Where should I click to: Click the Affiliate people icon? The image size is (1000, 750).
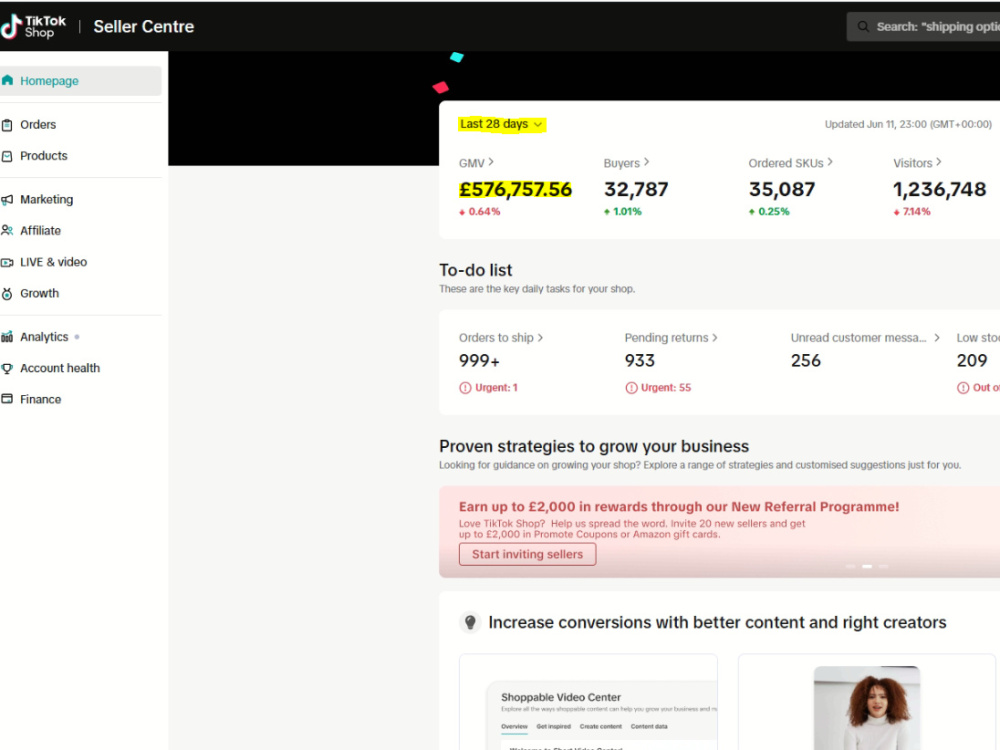(7, 230)
